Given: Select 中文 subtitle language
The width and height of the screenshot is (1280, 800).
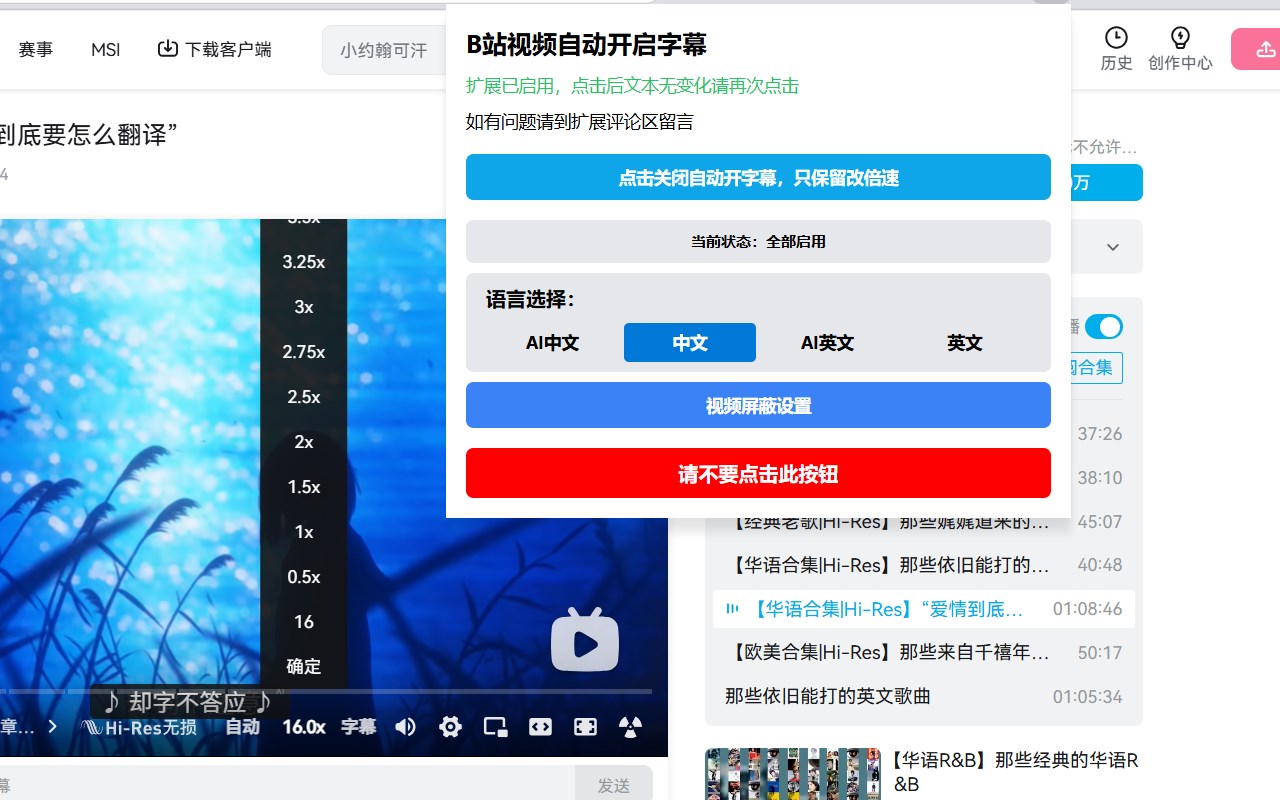Looking at the screenshot, I should click(x=690, y=343).
